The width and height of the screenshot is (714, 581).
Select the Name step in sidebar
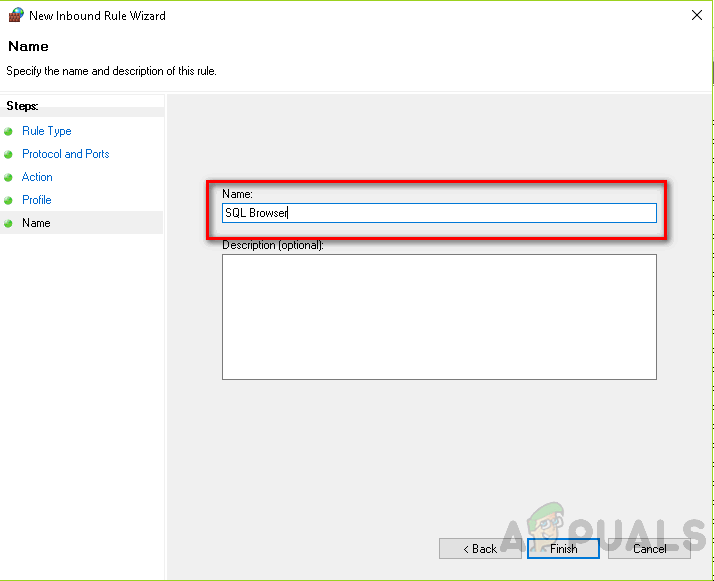[36, 223]
